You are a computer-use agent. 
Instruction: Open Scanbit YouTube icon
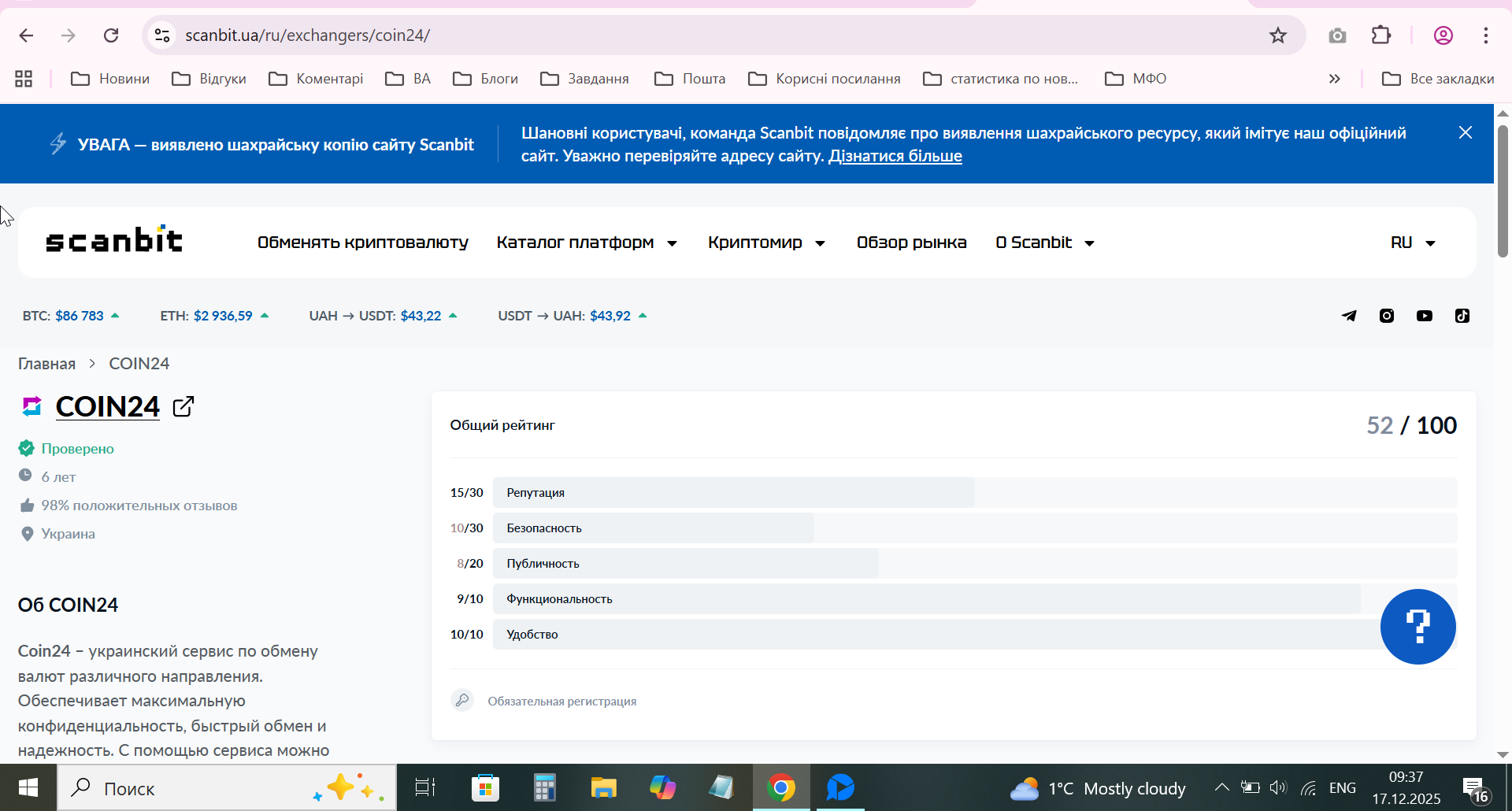1425,316
